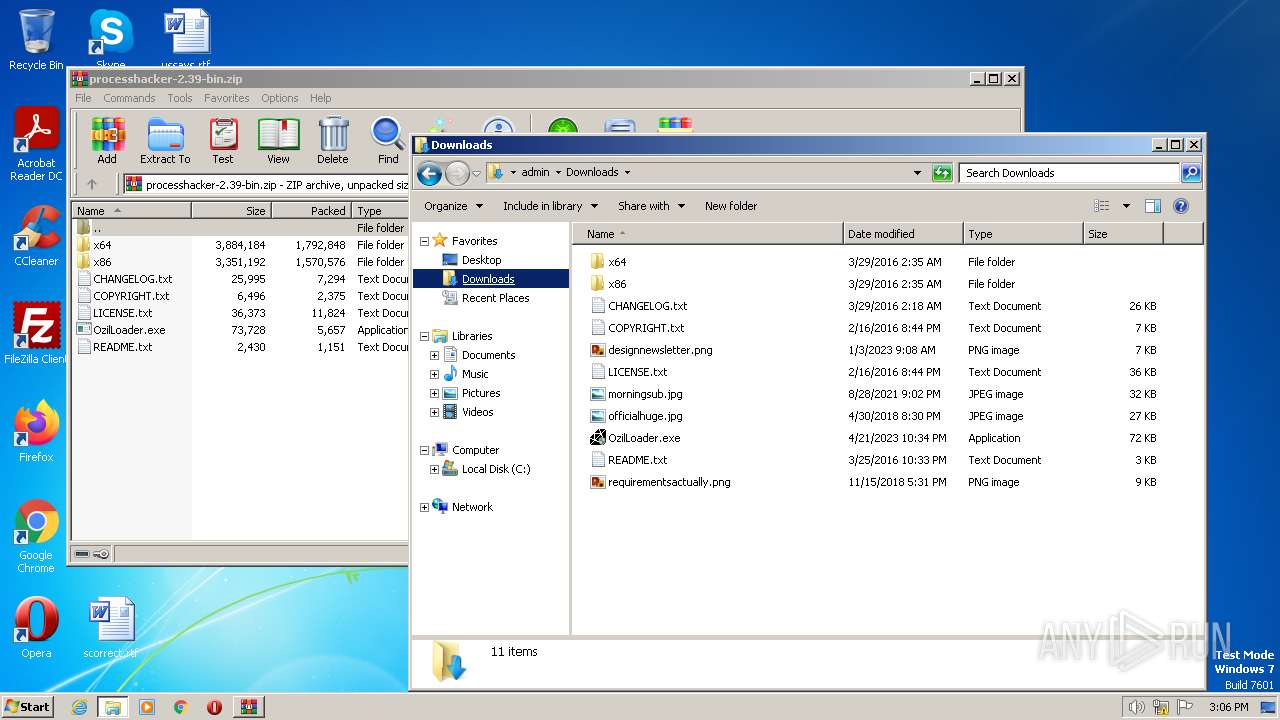Expand Pictures library node
1280x720 pixels.
pos(434,393)
